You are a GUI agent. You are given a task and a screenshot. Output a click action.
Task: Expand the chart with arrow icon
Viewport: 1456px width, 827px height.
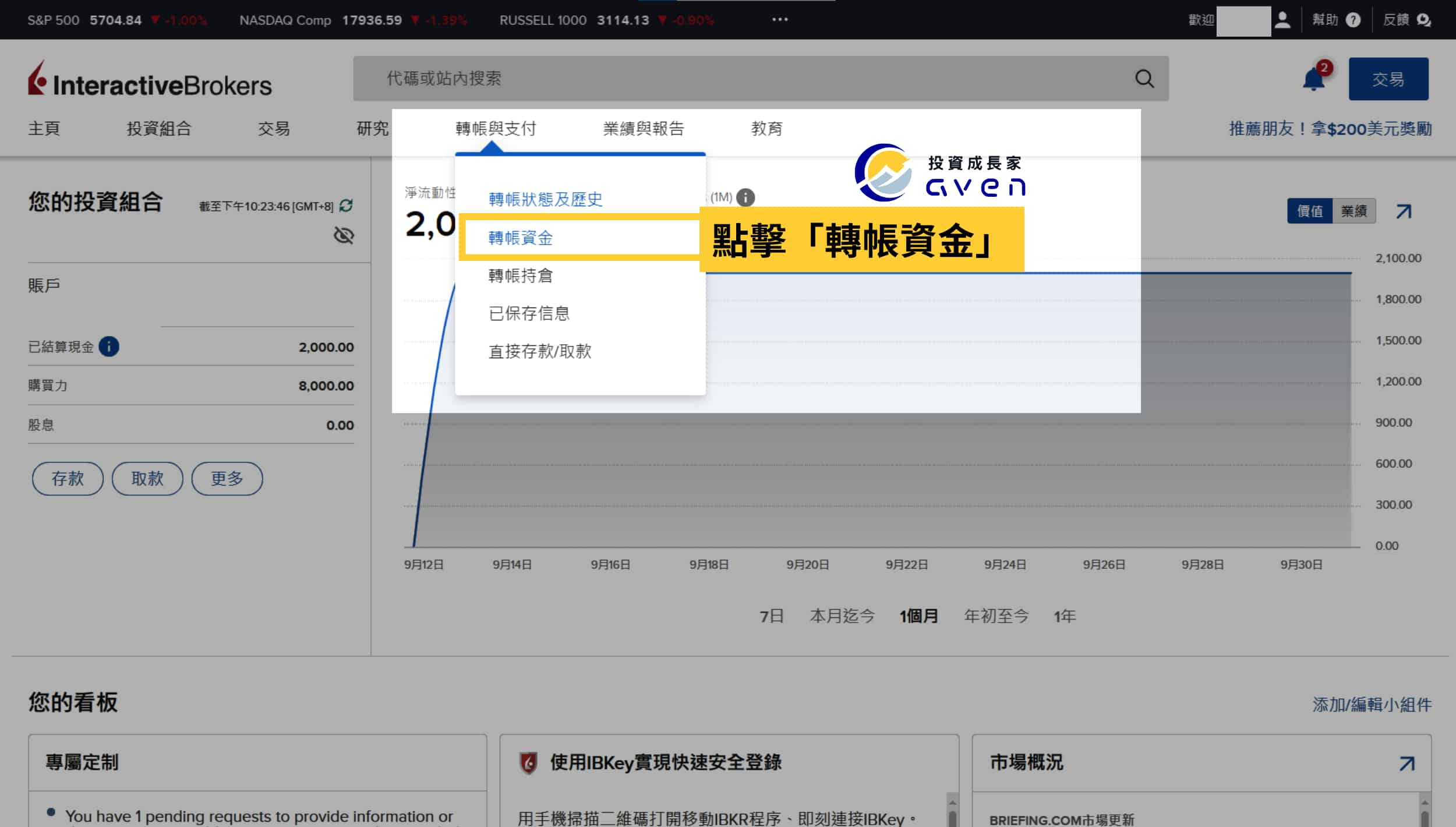coord(1404,211)
